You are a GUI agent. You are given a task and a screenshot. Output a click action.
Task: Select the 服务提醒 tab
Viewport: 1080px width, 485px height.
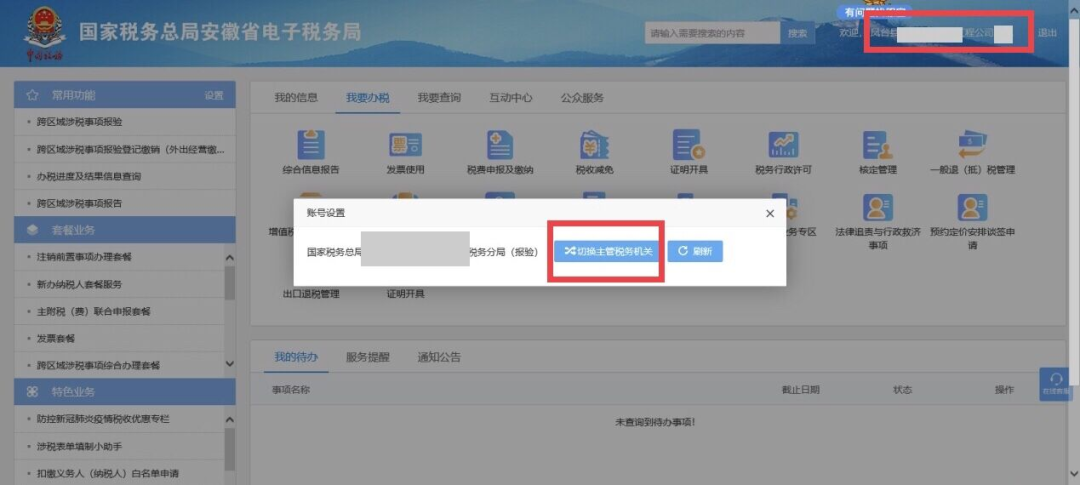tap(367, 357)
